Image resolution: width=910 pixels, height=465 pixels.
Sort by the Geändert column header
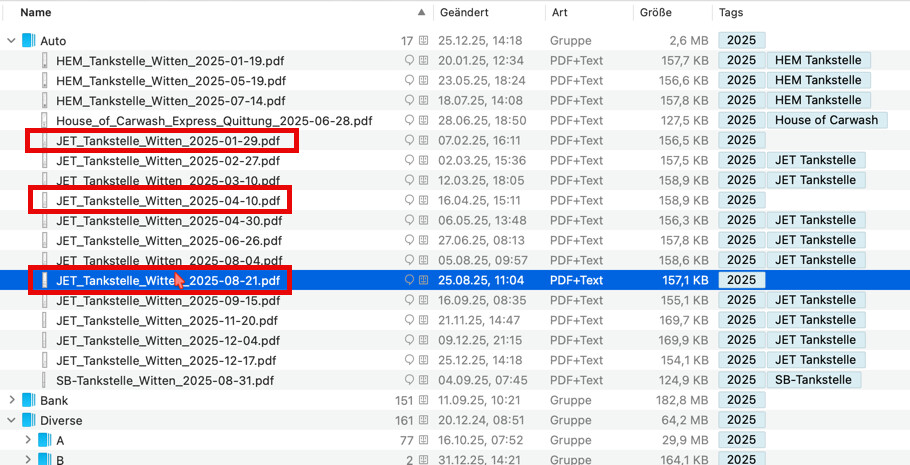[x=464, y=13]
